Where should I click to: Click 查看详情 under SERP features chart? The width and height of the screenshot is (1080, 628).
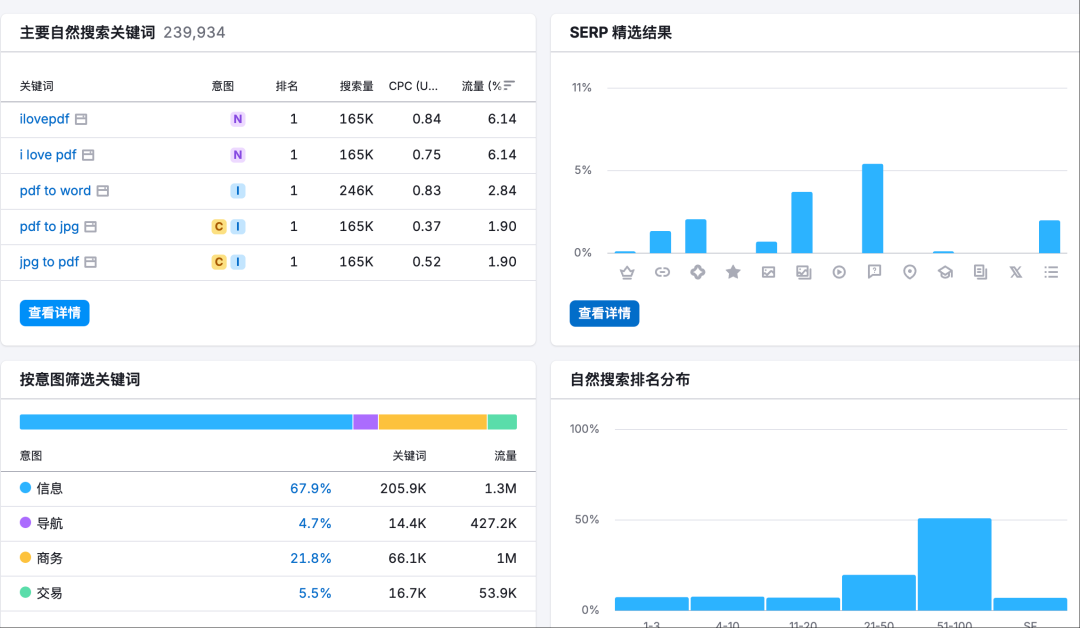pos(604,314)
